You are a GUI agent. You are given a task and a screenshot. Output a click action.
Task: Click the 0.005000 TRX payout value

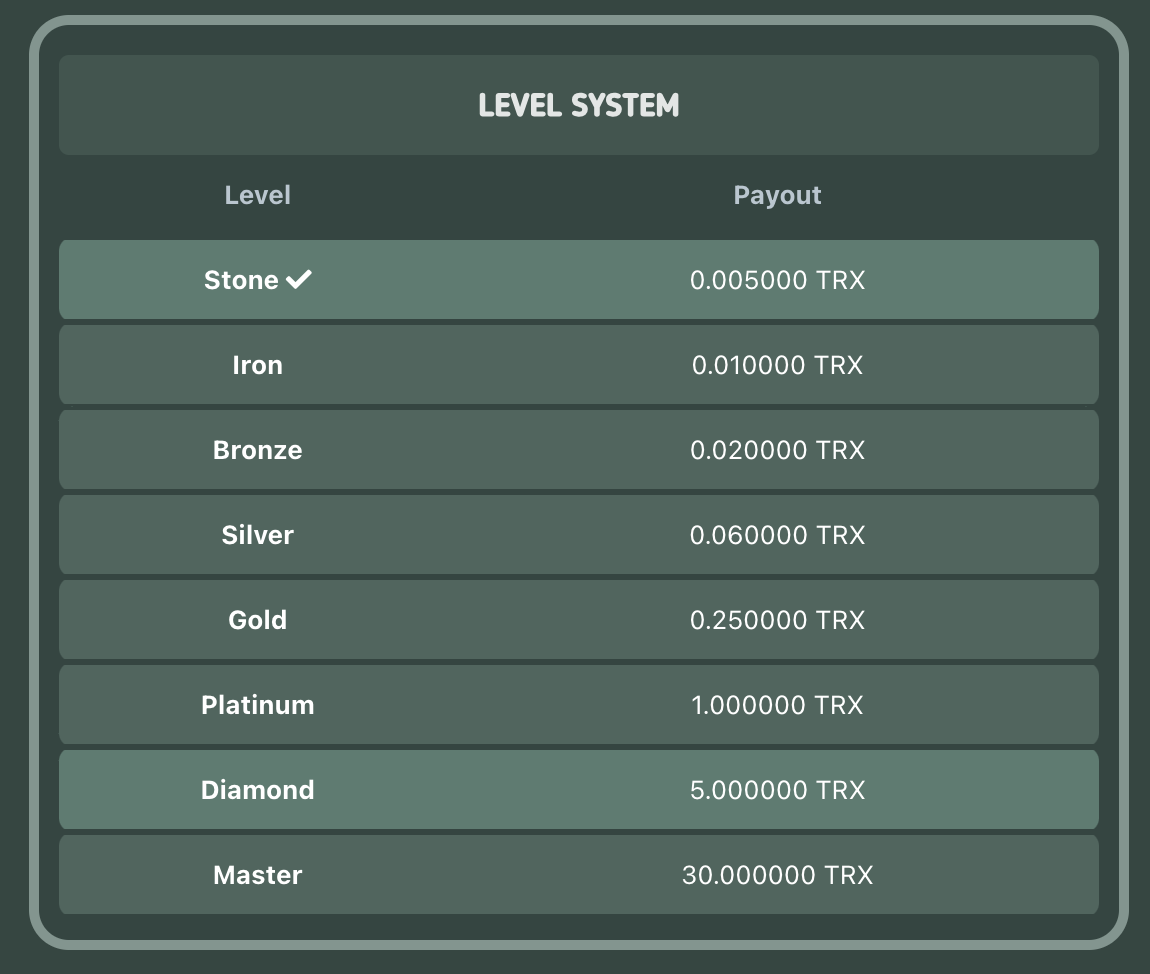(777, 280)
